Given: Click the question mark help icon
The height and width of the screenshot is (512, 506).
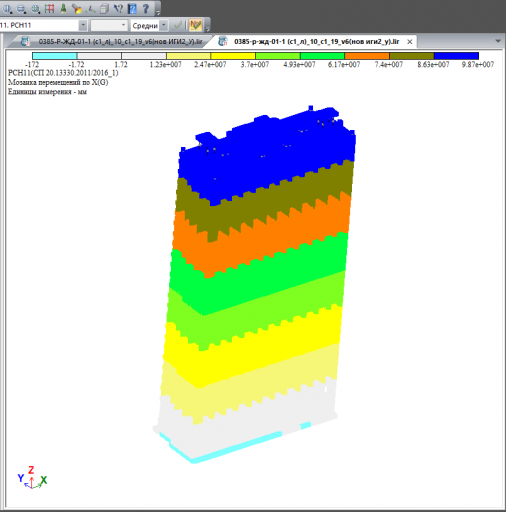Looking at the screenshot, I should tap(146, 8).
